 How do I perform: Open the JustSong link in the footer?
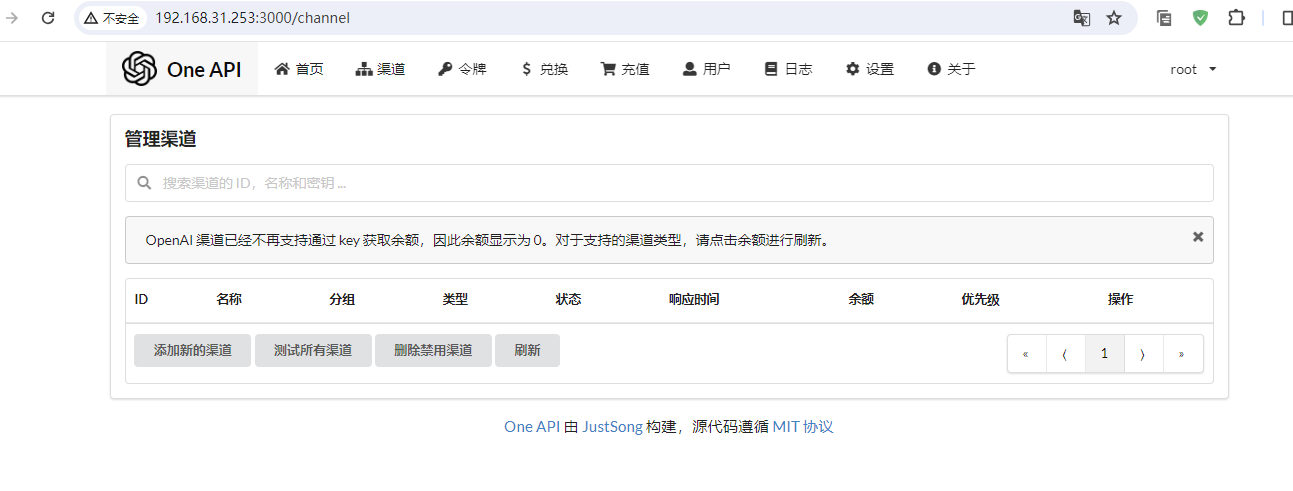click(x=612, y=427)
